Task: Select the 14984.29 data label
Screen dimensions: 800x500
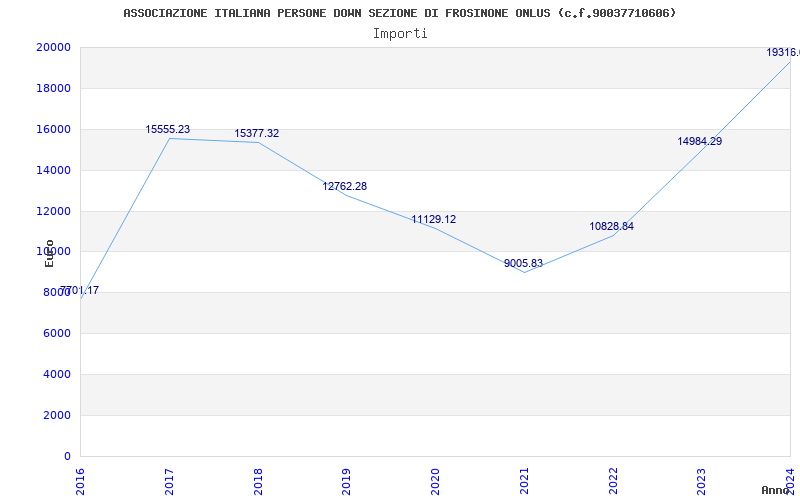Action: [699, 142]
